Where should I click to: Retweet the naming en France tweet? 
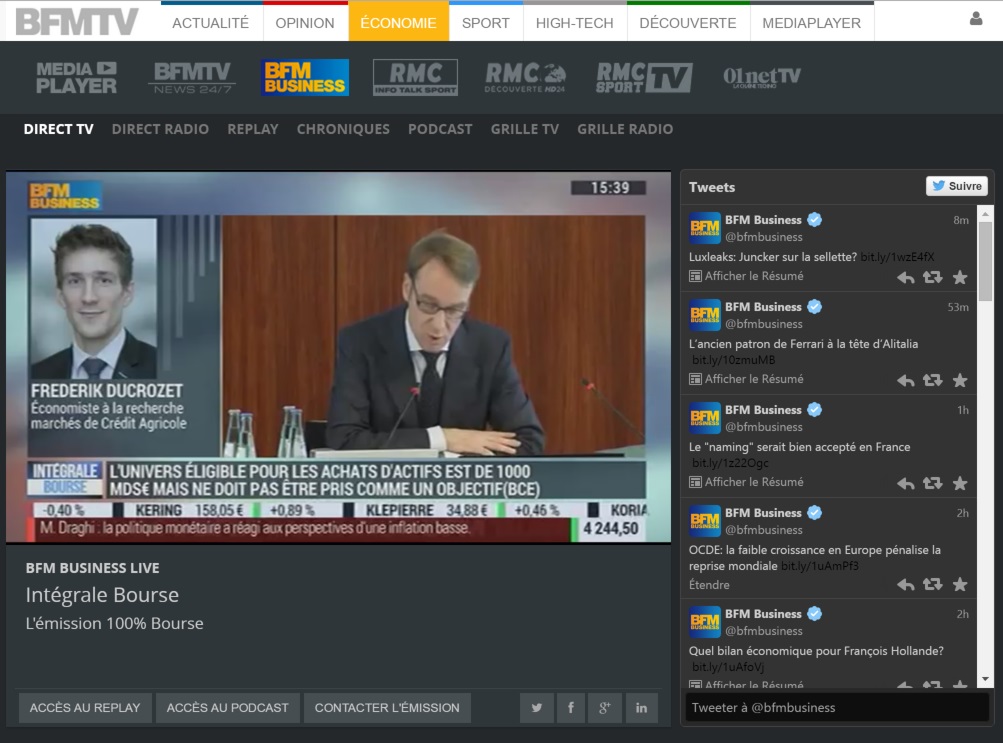pos(933,483)
